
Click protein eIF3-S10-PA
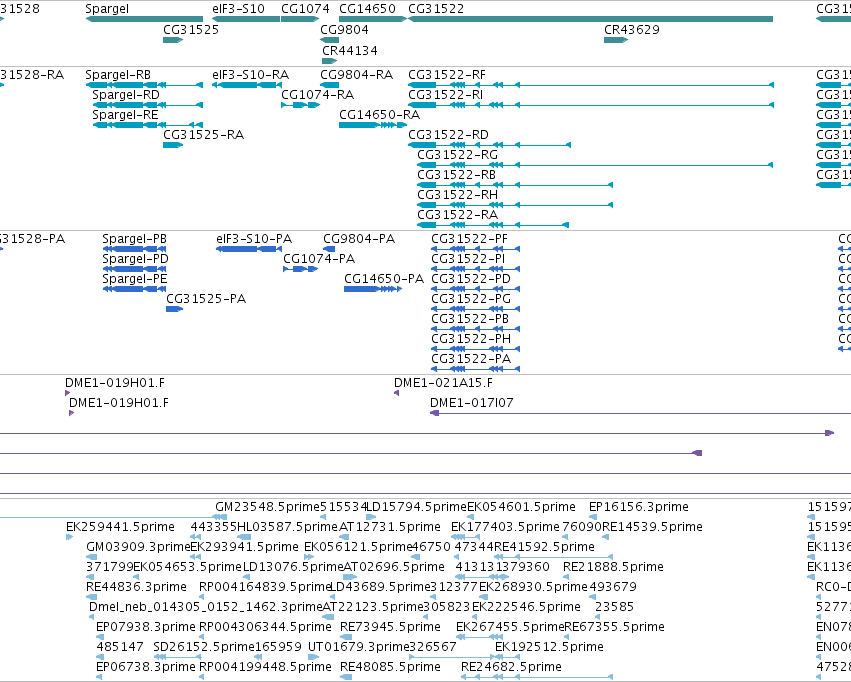click(x=253, y=239)
